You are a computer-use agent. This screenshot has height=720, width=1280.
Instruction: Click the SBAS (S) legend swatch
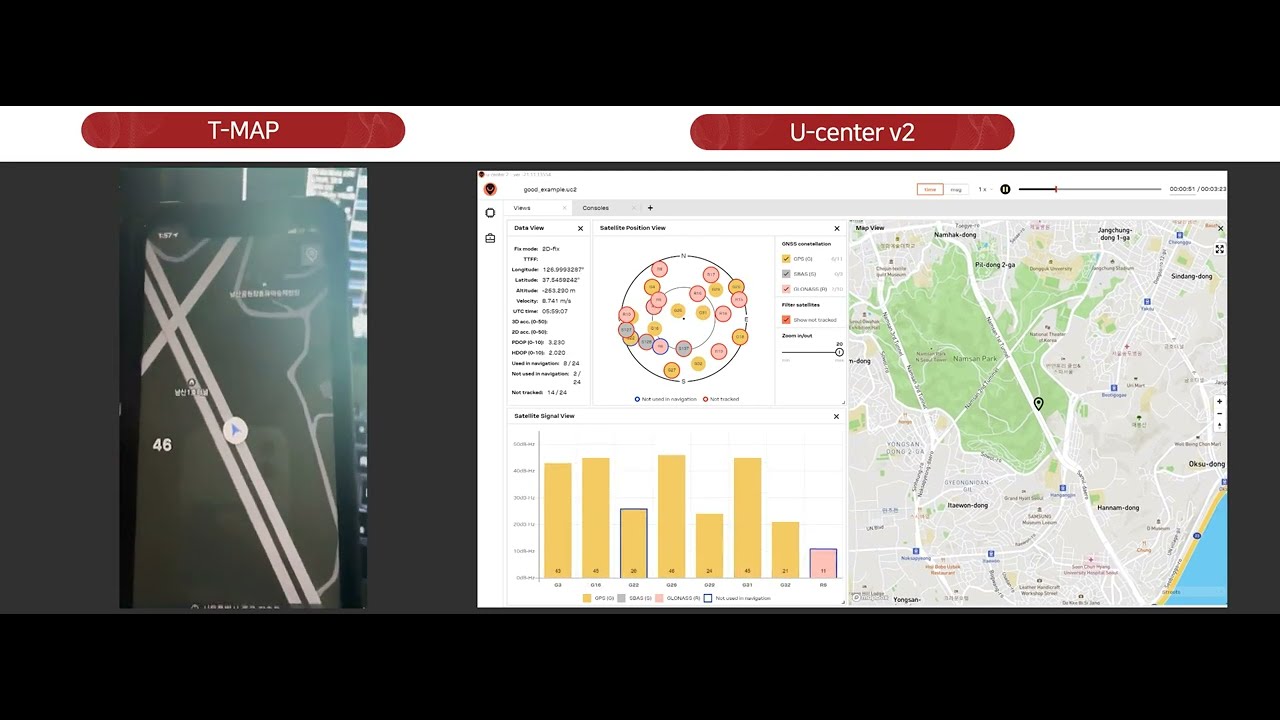click(621, 598)
